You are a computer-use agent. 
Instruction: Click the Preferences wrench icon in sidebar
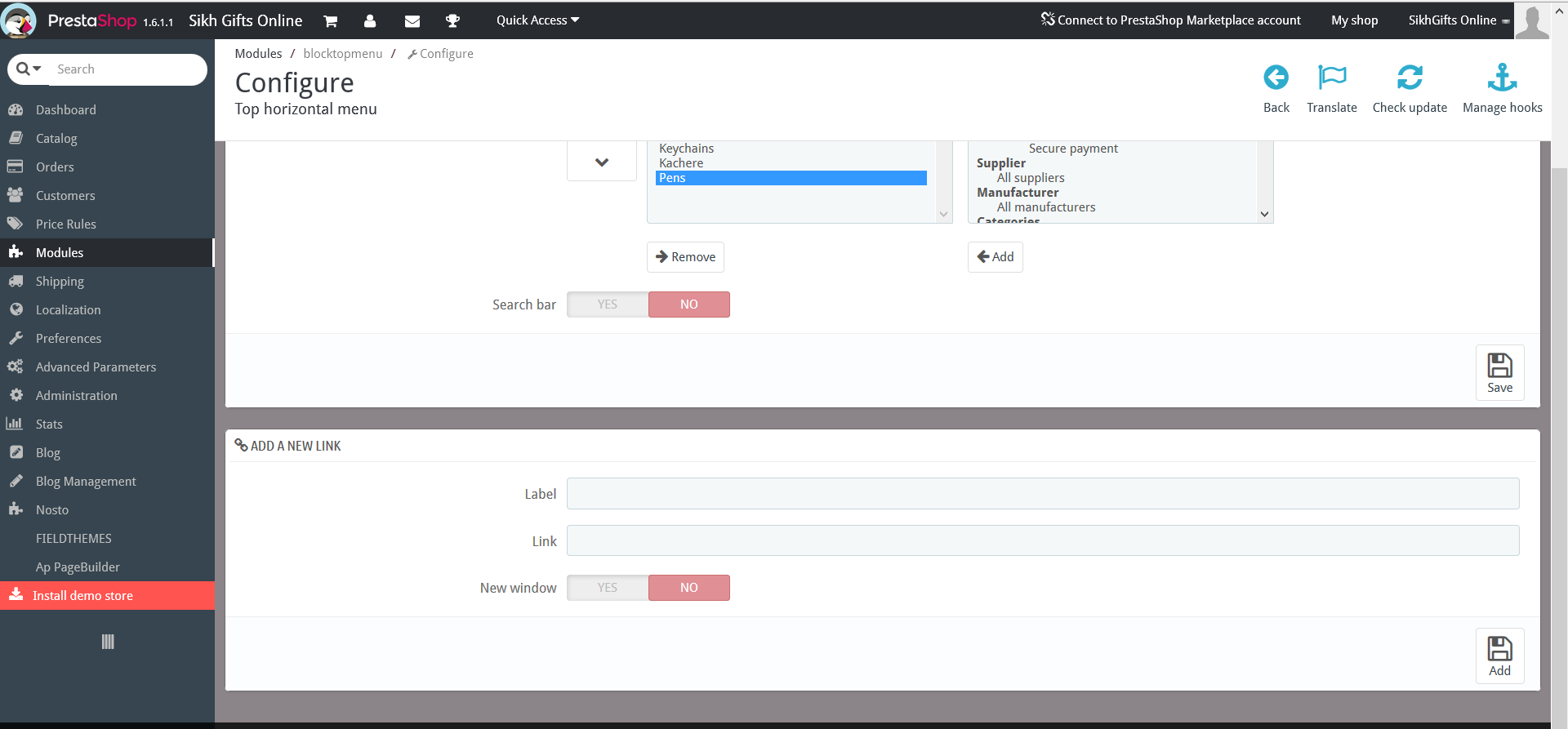[16, 338]
